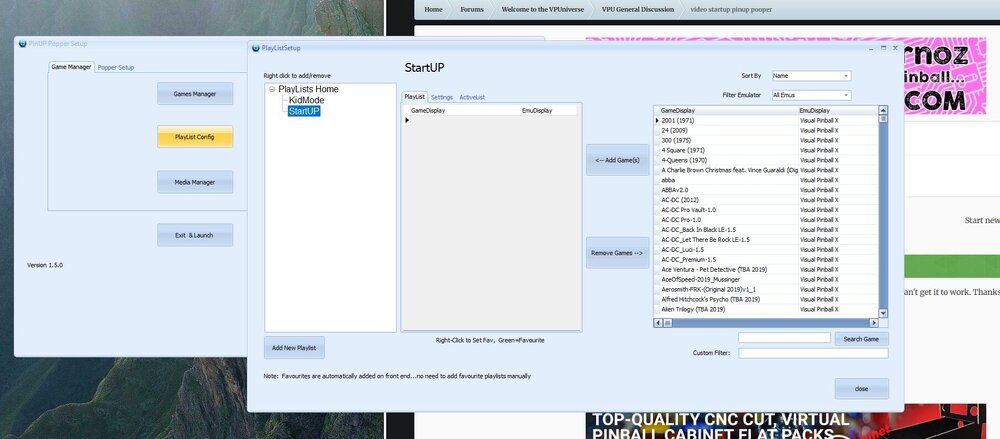This screenshot has width=1000, height=439.
Task: Click the Remove Games button
Action: click(617, 253)
